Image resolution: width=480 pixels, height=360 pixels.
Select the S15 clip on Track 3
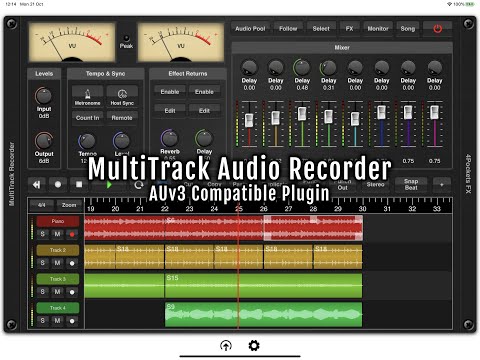pyautogui.click(x=263, y=286)
